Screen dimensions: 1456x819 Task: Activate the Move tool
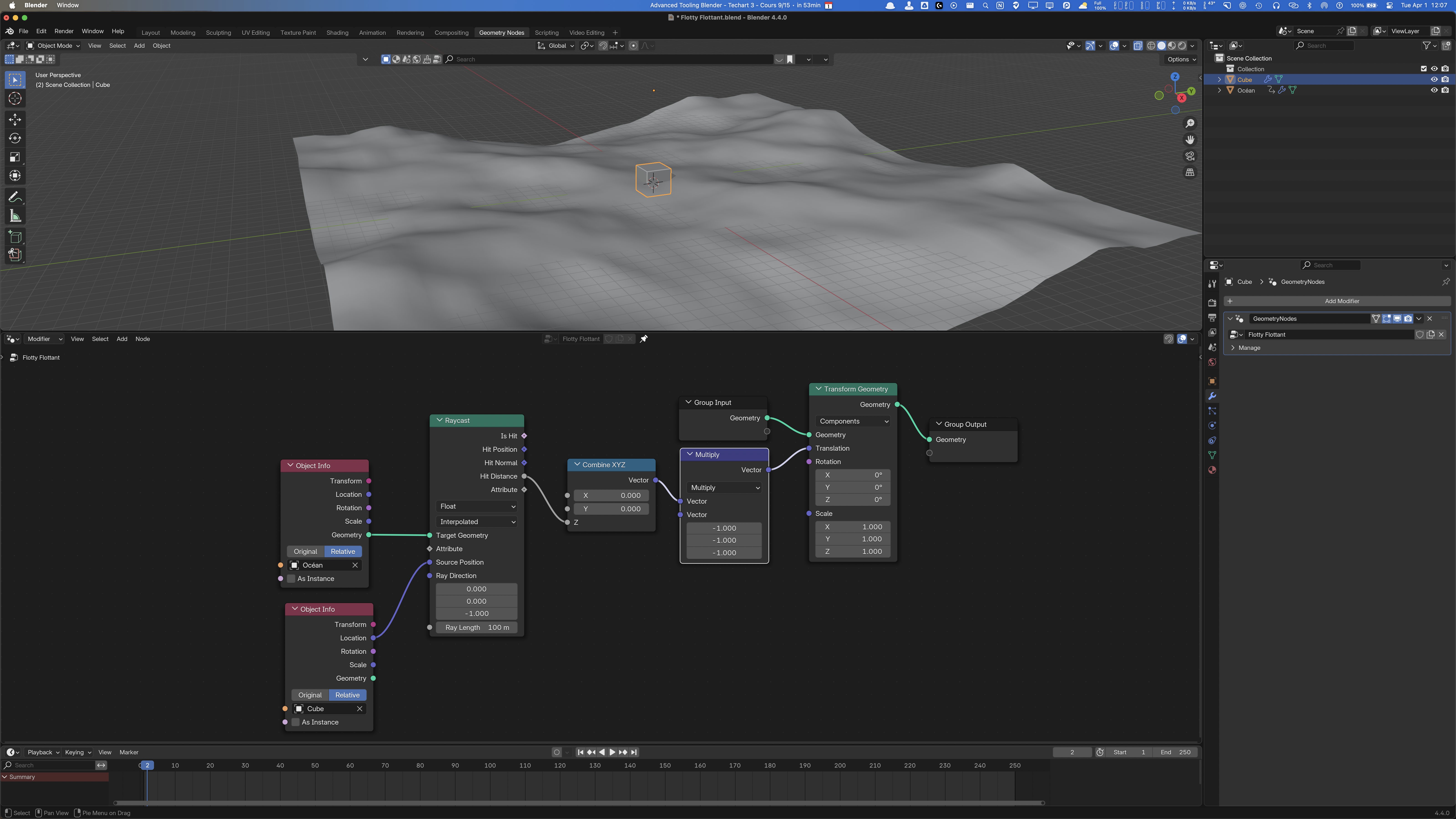pos(15,119)
